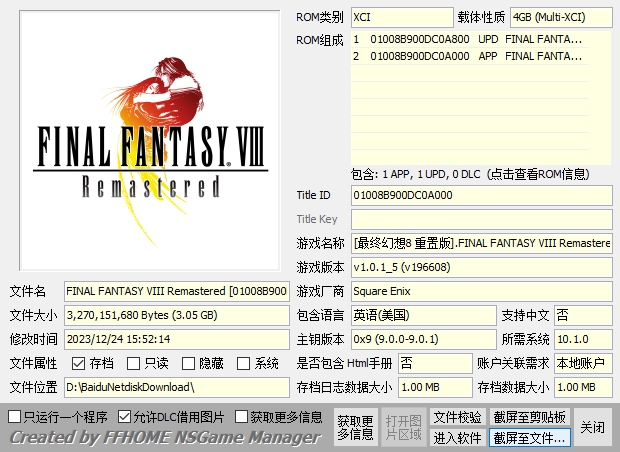
Task: Select APP row 01008B900DC0A000 in ROM list
Action: tap(470, 56)
